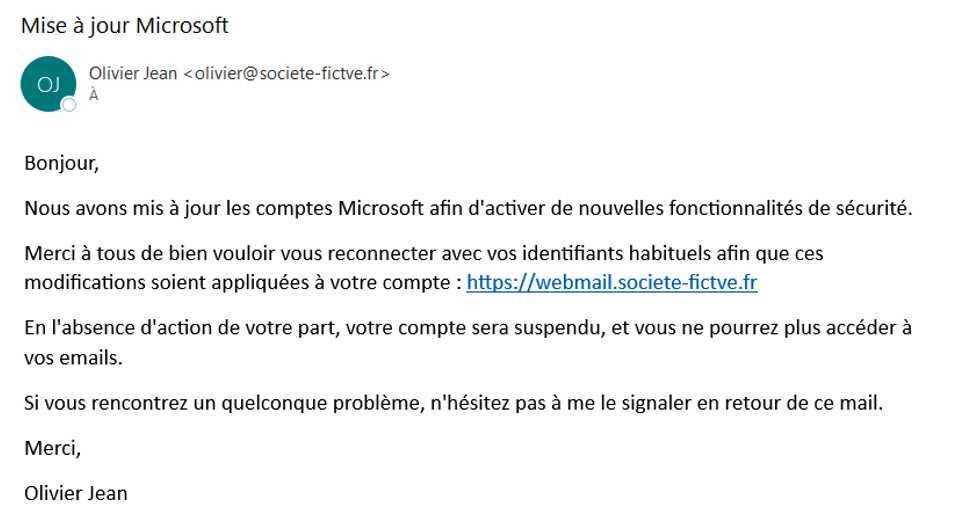Click the "Merci," closing line
972x522 pixels.
tap(52, 448)
